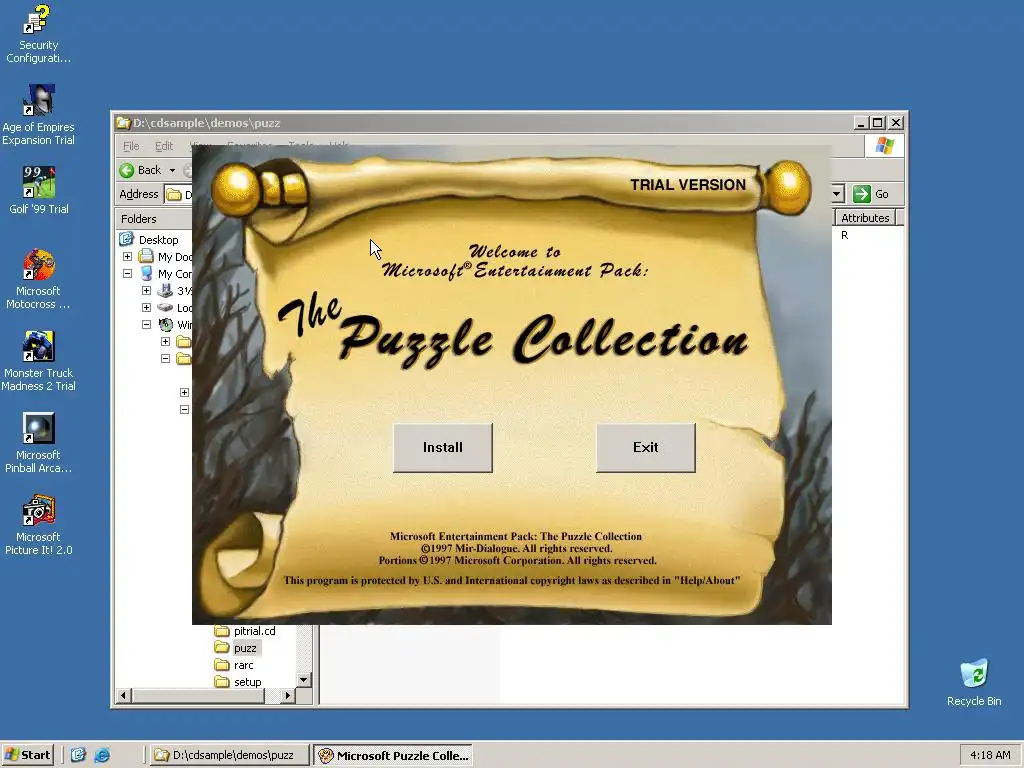This screenshot has width=1024, height=768.
Task: Click folder tree scroll down arrow
Action: tap(303, 680)
